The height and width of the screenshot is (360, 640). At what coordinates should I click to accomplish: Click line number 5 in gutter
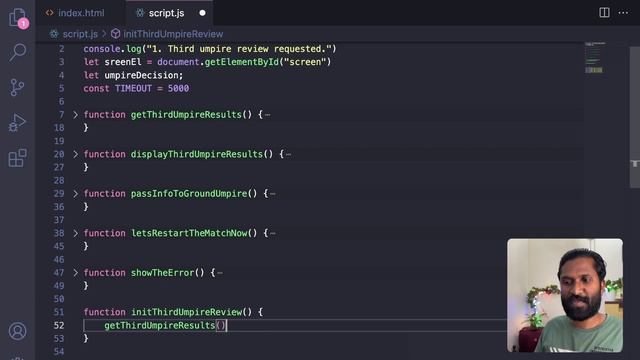tap(61, 89)
